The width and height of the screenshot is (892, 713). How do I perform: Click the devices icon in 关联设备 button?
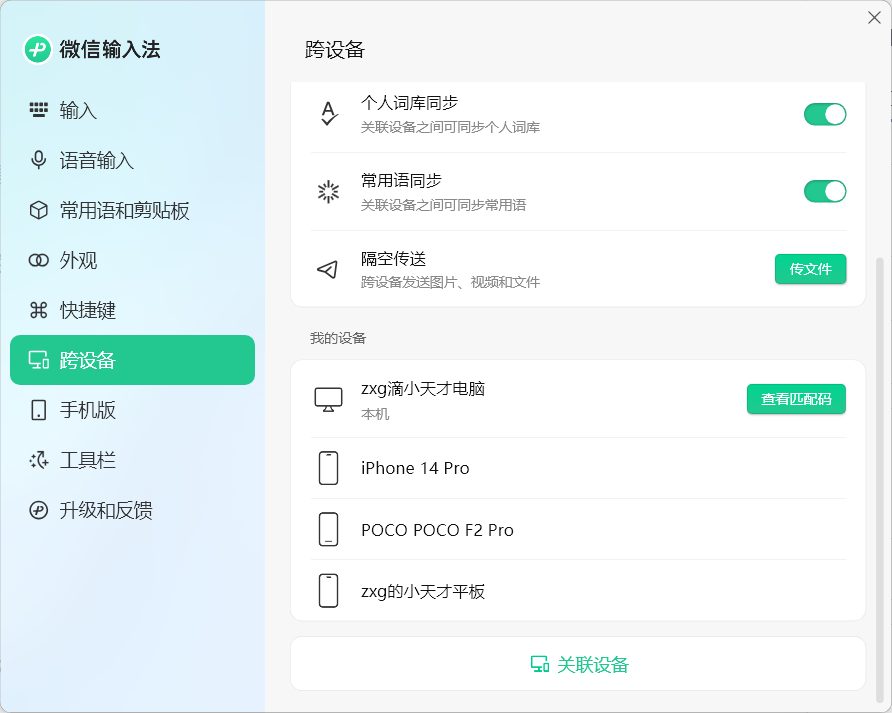[x=539, y=664]
